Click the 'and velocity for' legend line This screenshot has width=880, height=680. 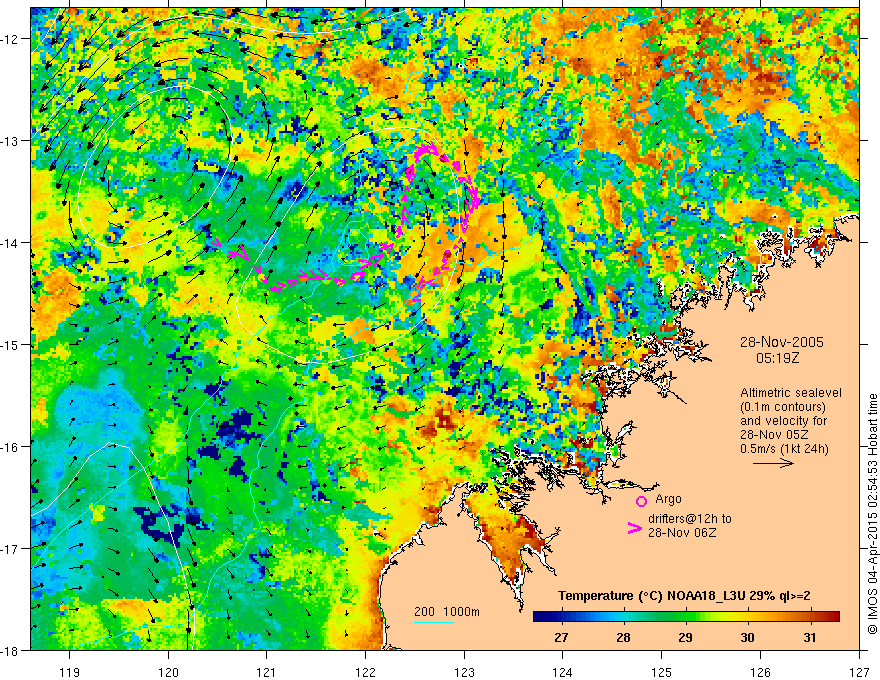tap(783, 421)
